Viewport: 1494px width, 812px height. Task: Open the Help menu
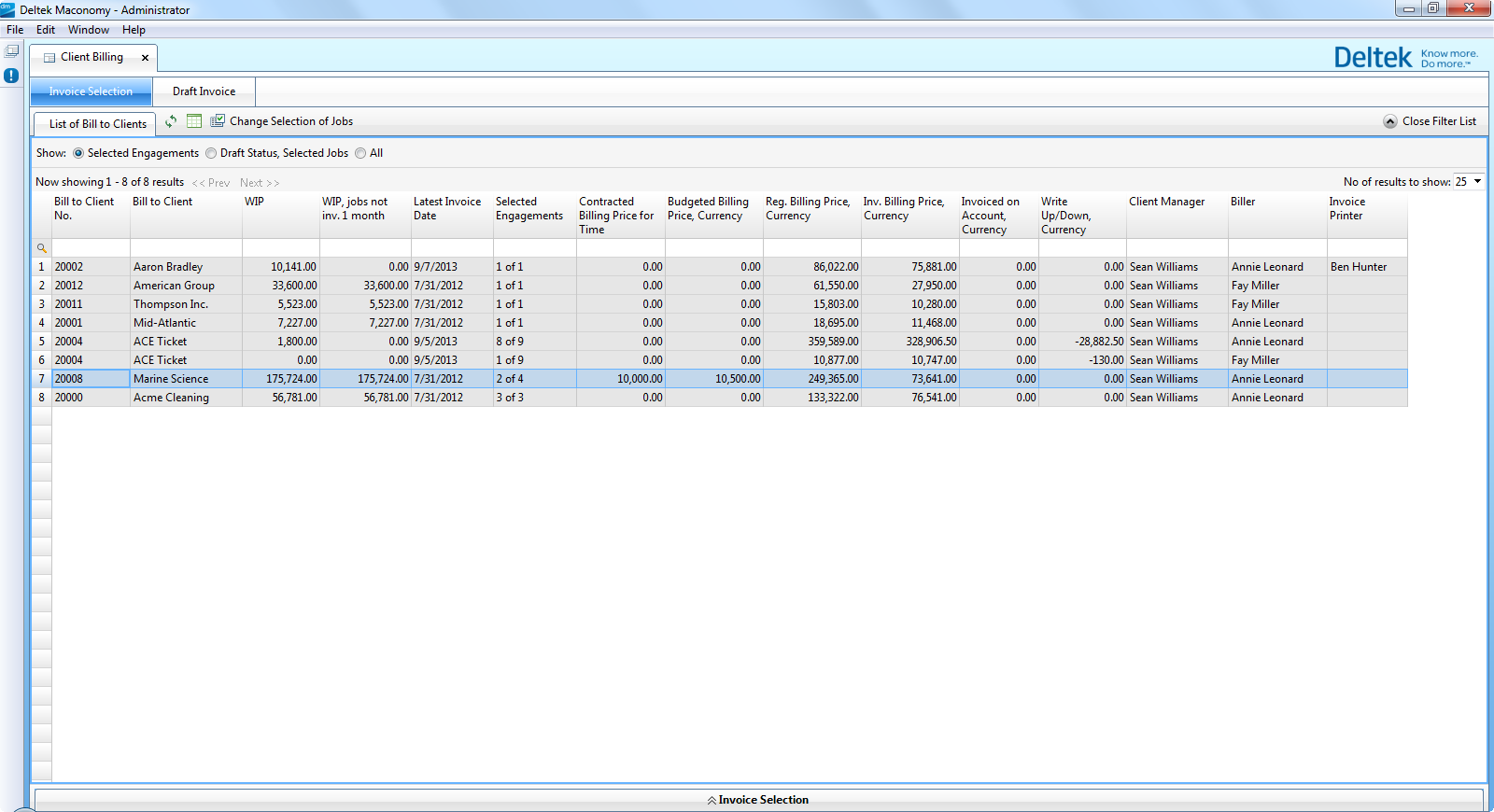134,30
